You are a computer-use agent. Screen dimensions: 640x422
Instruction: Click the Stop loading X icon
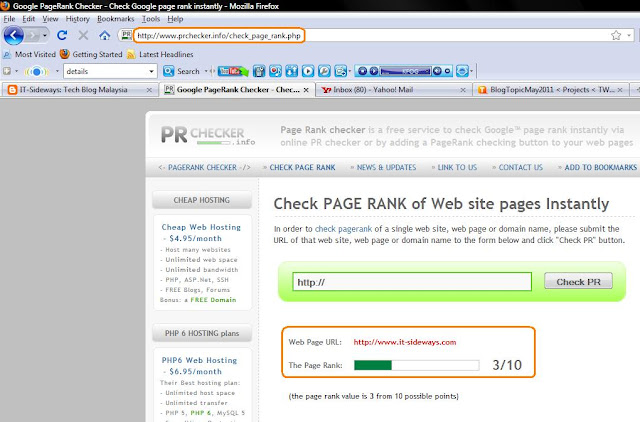[83, 36]
